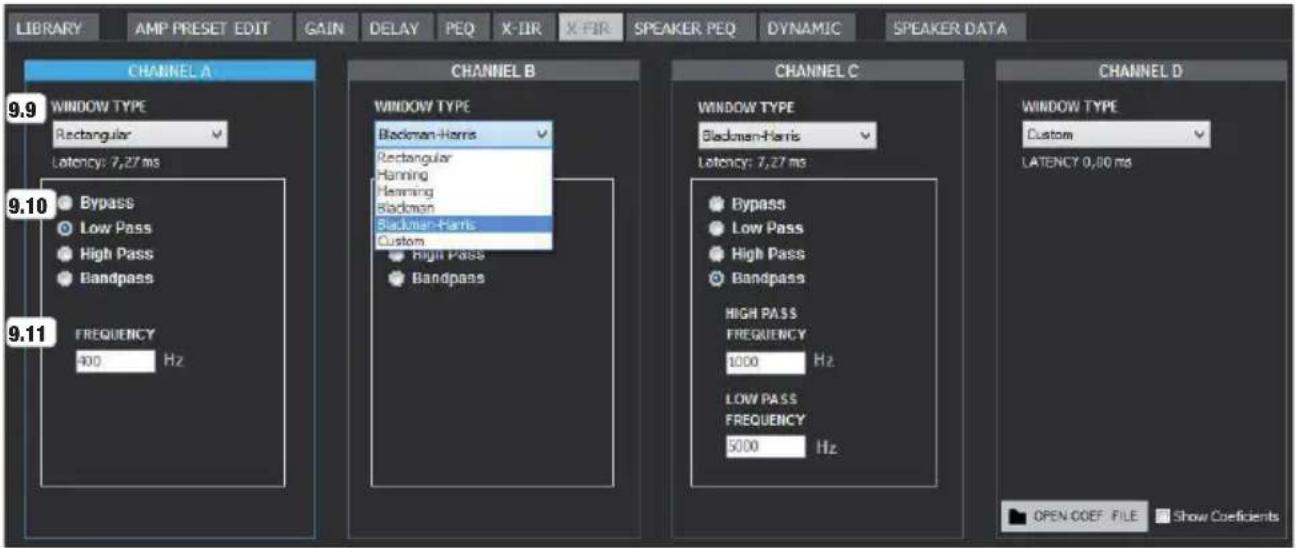Screen dimensions: 1296x548
Task: Select Bypass radio in Channel A
Action: (x=64, y=203)
